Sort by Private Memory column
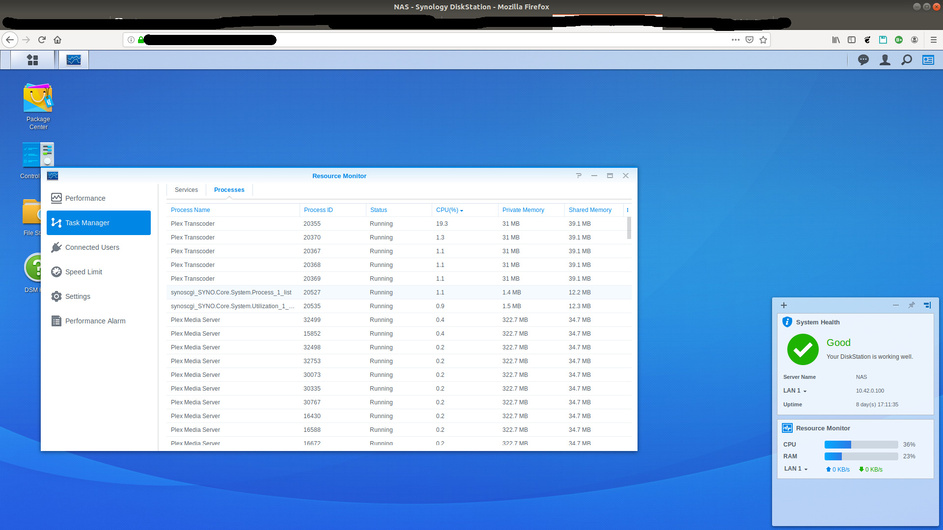Viewport: 943px width, 530px height. [x=531, y=210]
